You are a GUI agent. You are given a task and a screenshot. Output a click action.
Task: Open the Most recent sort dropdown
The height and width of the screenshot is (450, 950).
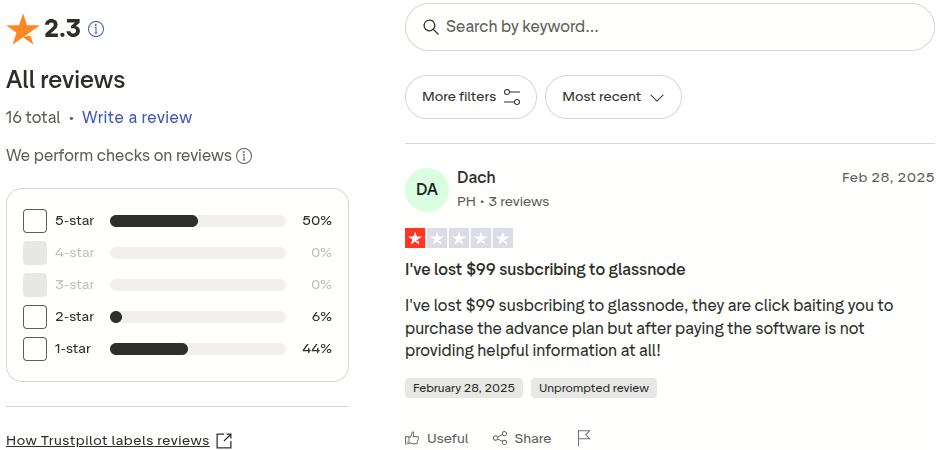pyautogui.click(x=613, y=97)
